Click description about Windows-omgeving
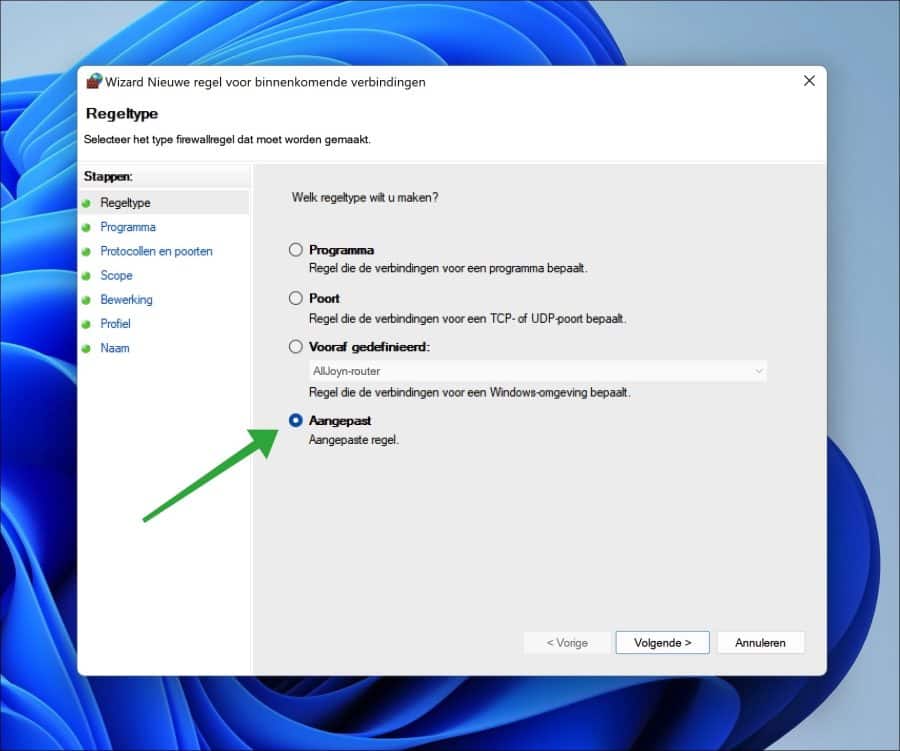The image size is (900, 751). click(x=470, y=393)
